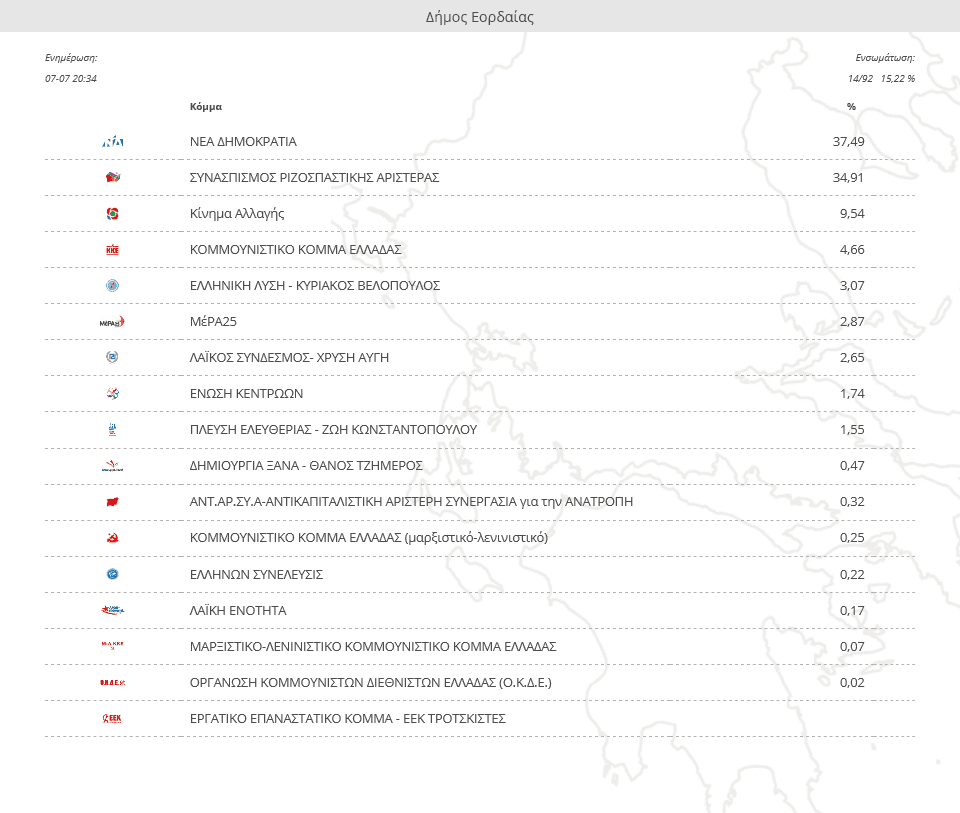Click the Ενημέρωση label
Image resolution: width=960 pixels, height=813 pixels.
coord(71,58)
